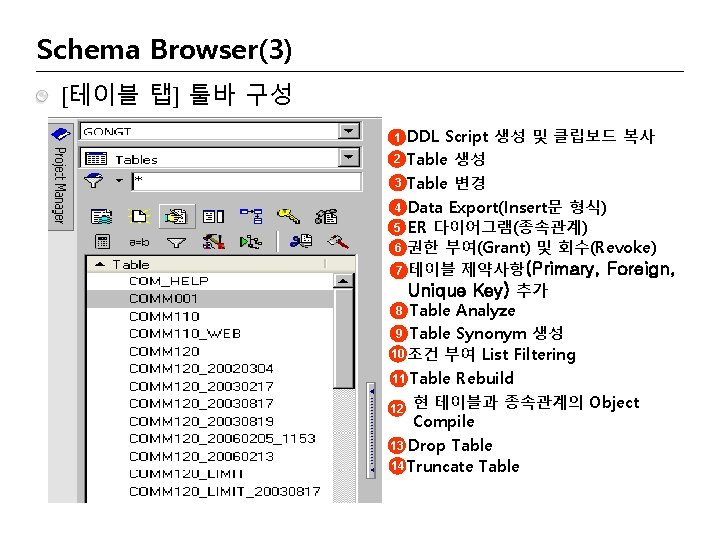Screen dimensions: 720x540
Task: Select the COMM120_20030819 table row
Action: click(210, 422)
